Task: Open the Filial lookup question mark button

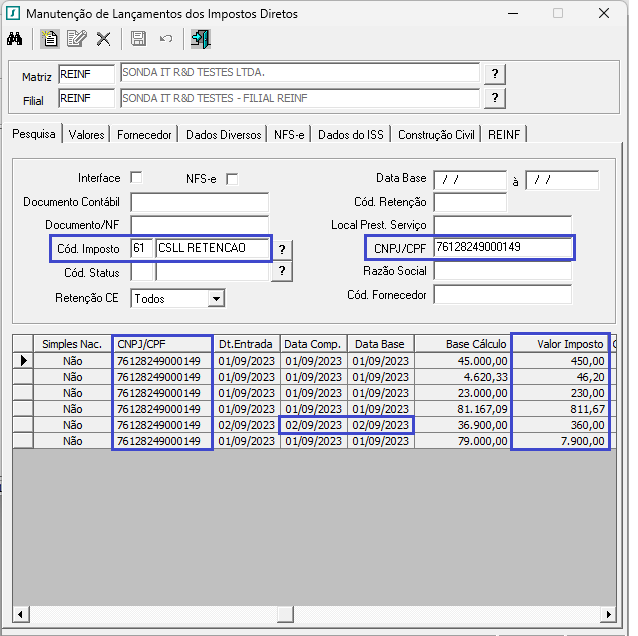Action: [x=495, y=98]
